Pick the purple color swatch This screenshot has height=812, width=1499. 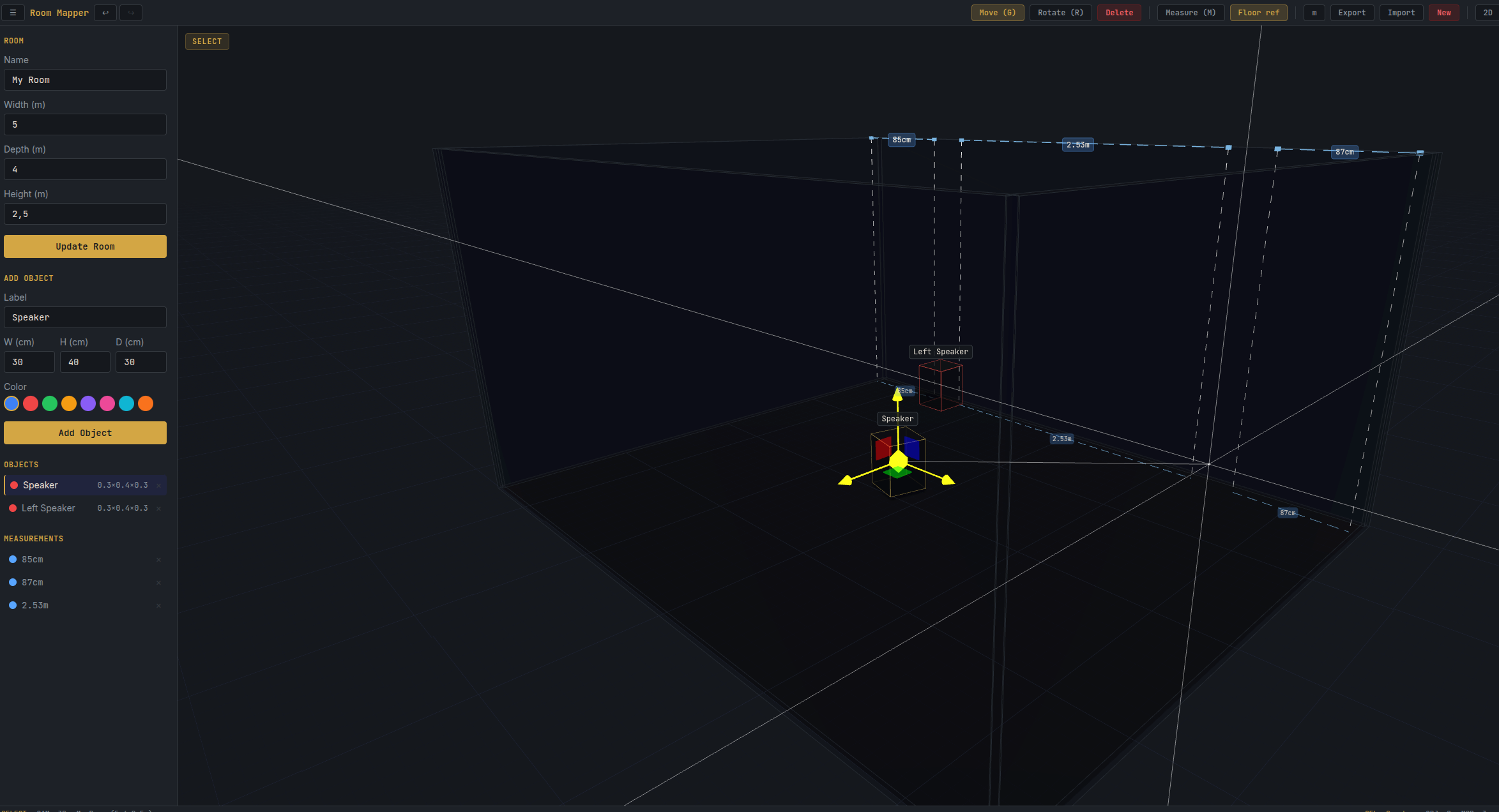(88, 403)
